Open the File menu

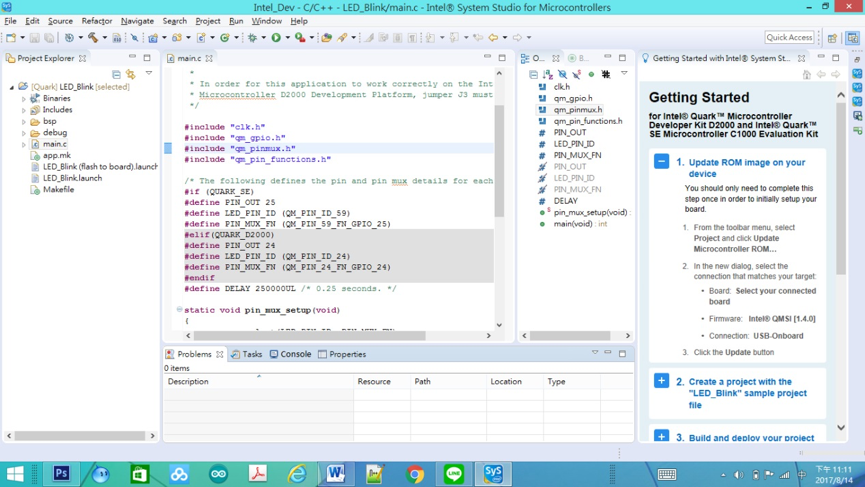[x=10, y=21]
